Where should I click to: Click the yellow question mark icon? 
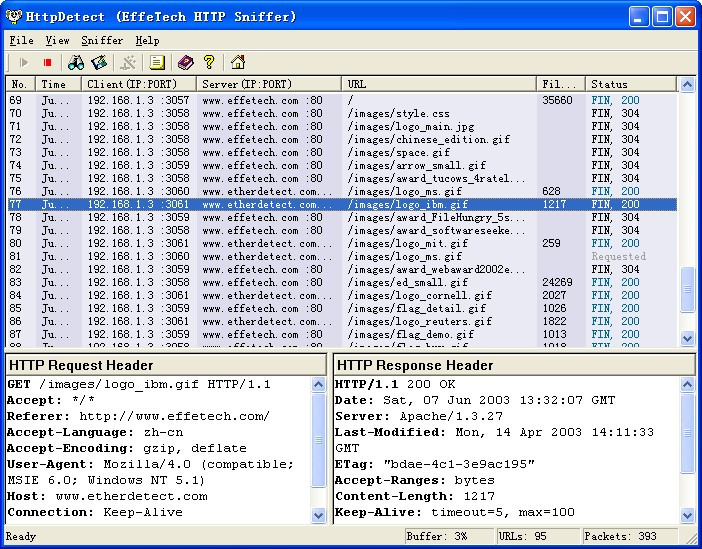click(209, 62)
